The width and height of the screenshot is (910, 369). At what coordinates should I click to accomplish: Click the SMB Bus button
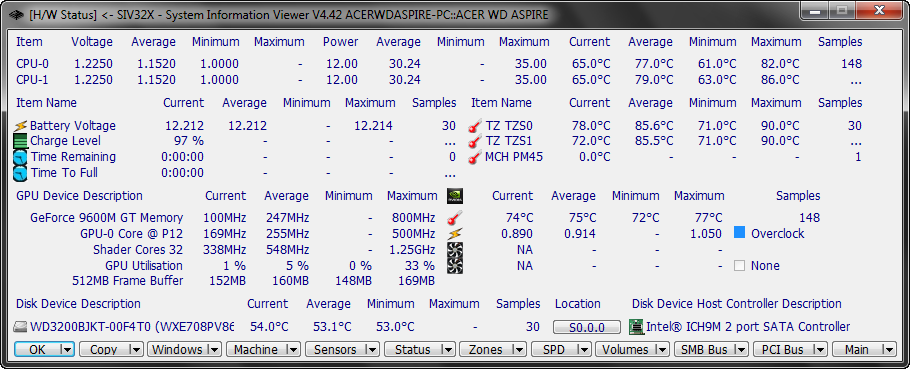[711, 349]
